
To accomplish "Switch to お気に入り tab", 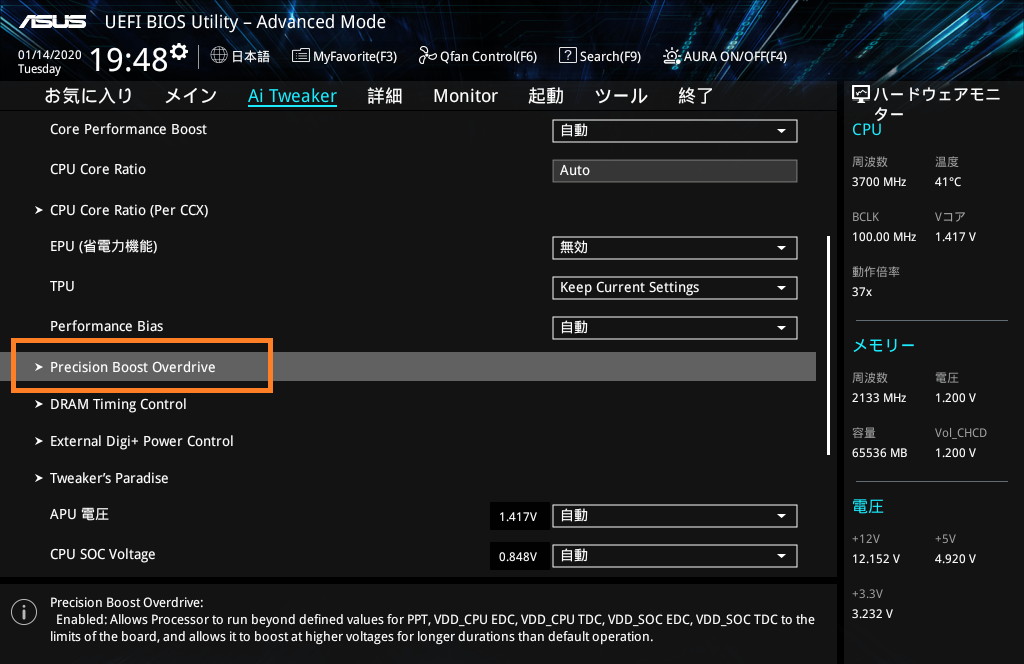I will tap(89, 96).
